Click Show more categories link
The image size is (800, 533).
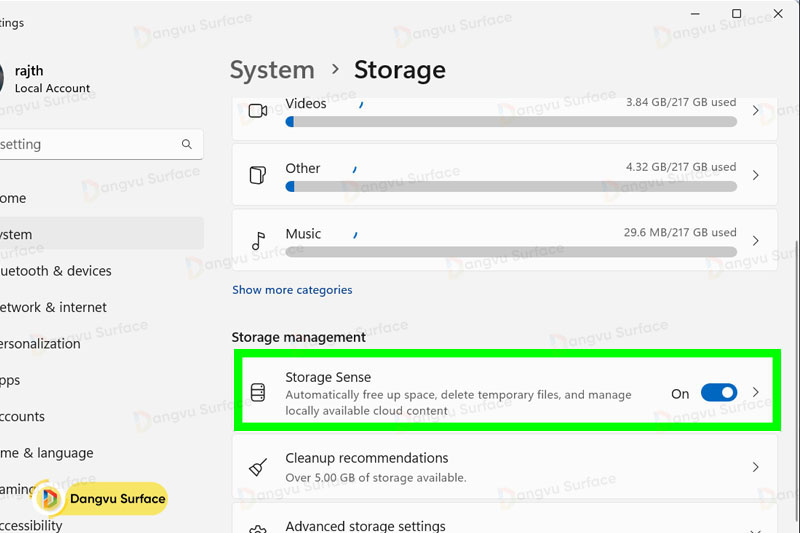[292, 290]
